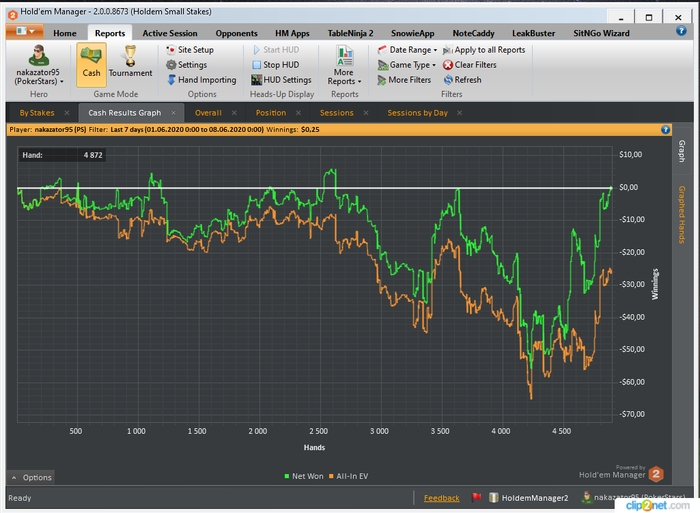Open Settings from the Options group
Viewport: 700px width, 513px height.
pyautogui.click(x=187, y=65)
